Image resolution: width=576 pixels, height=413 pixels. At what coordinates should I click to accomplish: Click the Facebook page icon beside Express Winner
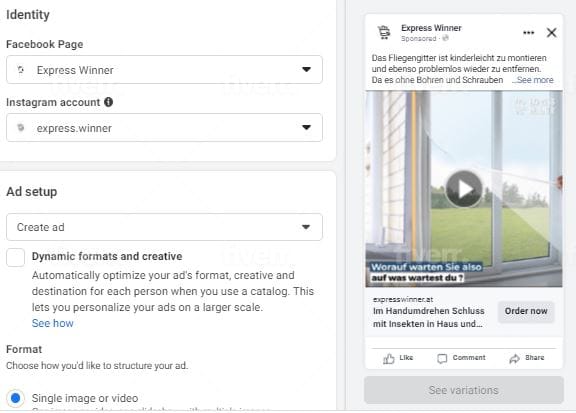(21, 69)
